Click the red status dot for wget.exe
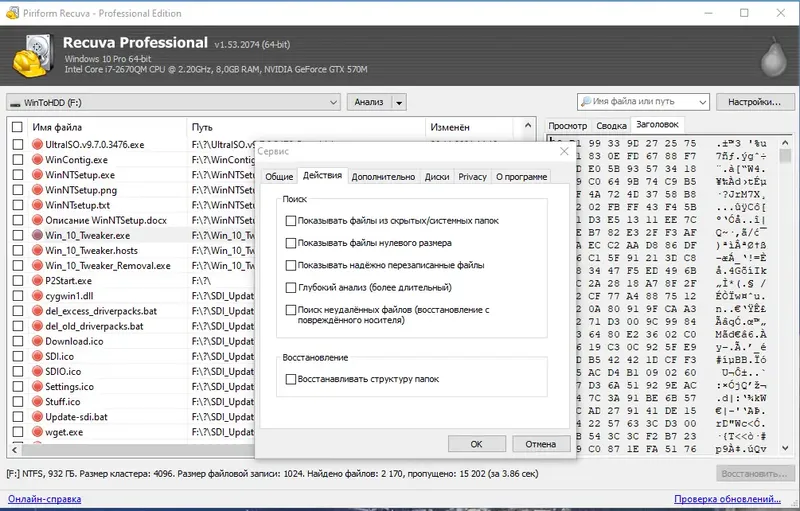 [37, 432]
